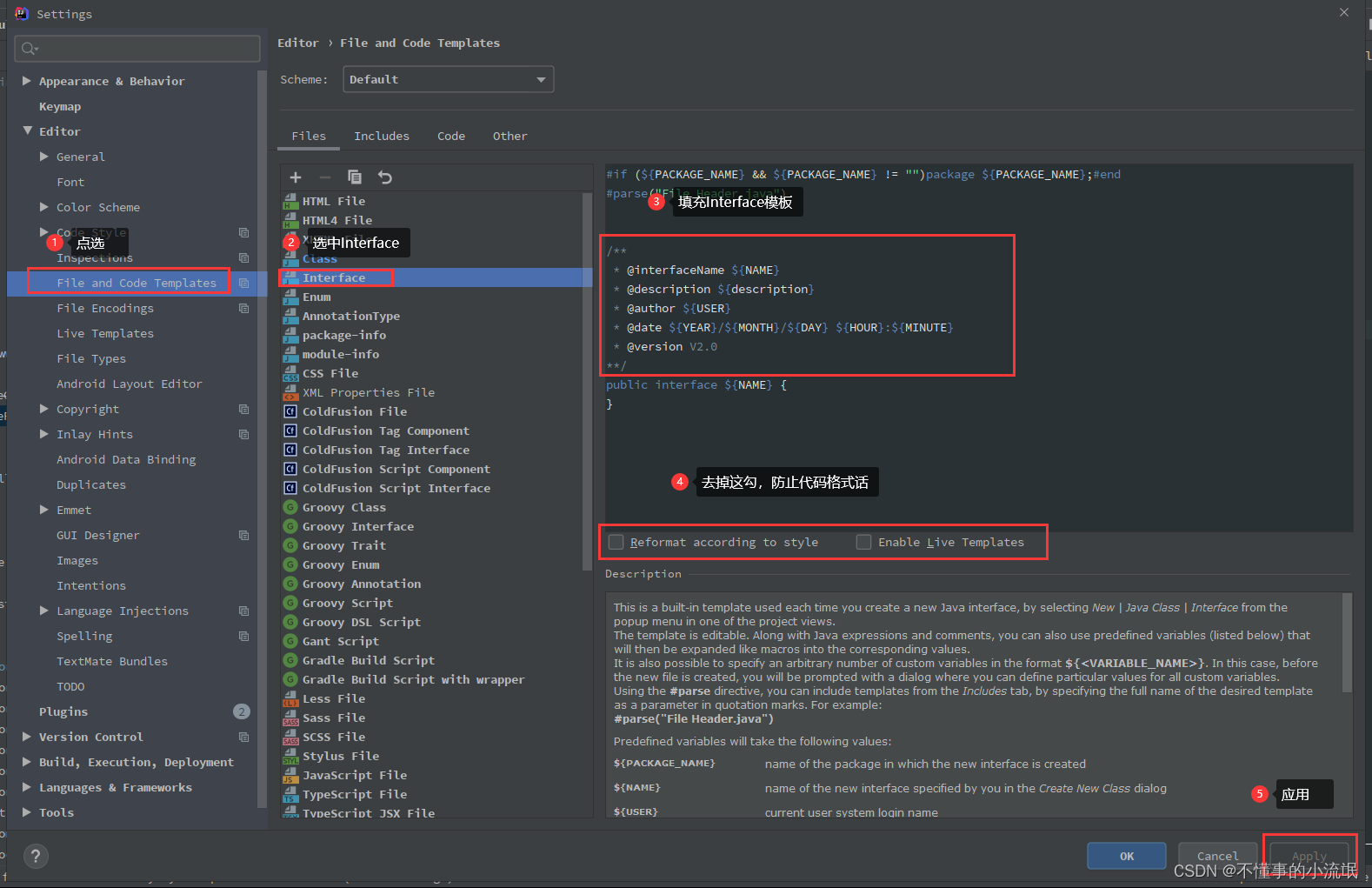This screenshot has width=1372, height=888.
Task: Click project-level icon next to Copyright
Action: [244, 410]
